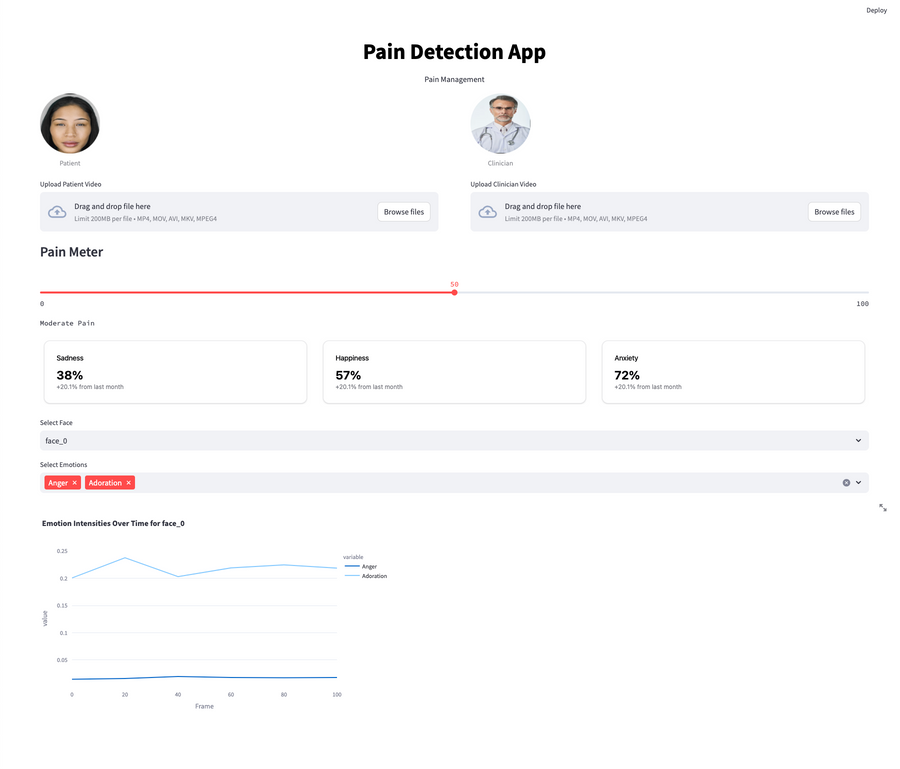This screenshot has height=769, width=900.
Task: Toggle the Anger series in the legend
Action: [x=368, y=566]
